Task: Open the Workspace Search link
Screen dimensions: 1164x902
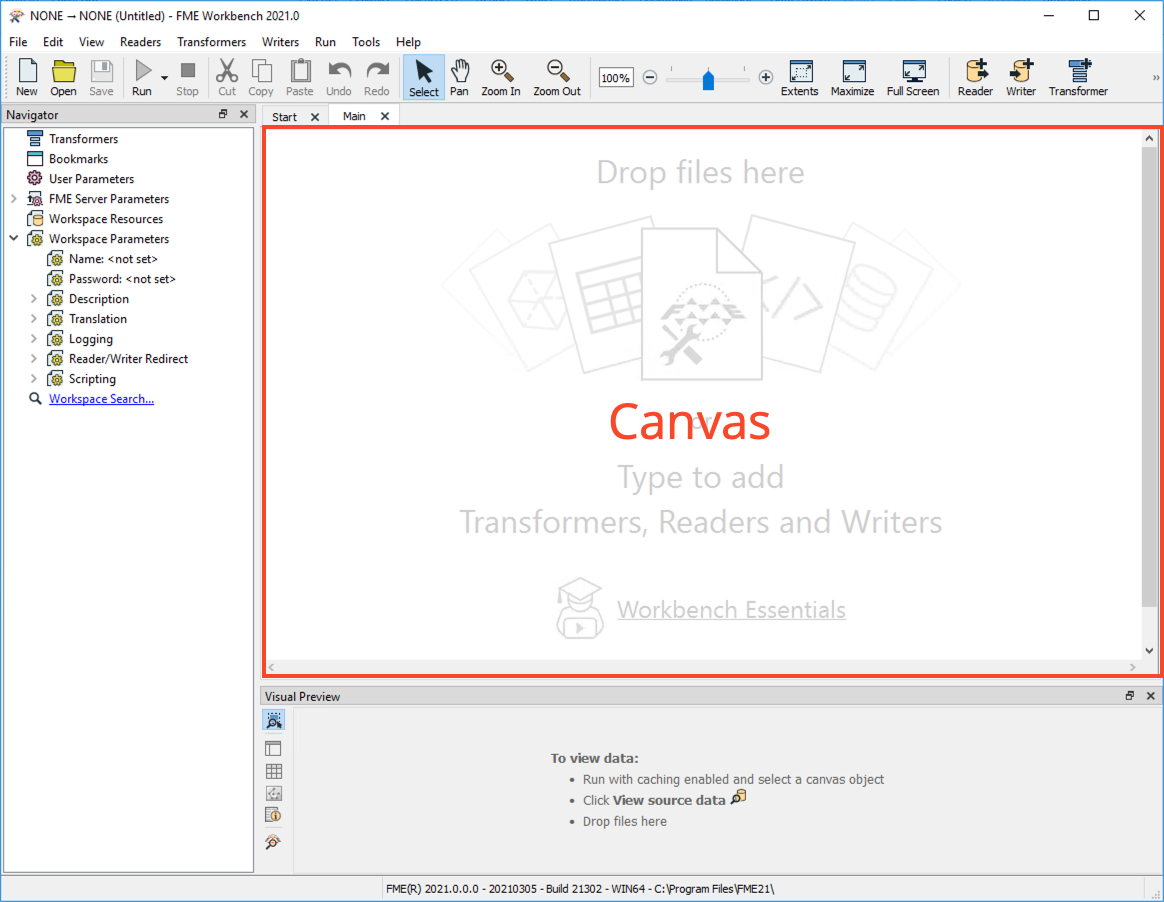Action: (101, 399)
